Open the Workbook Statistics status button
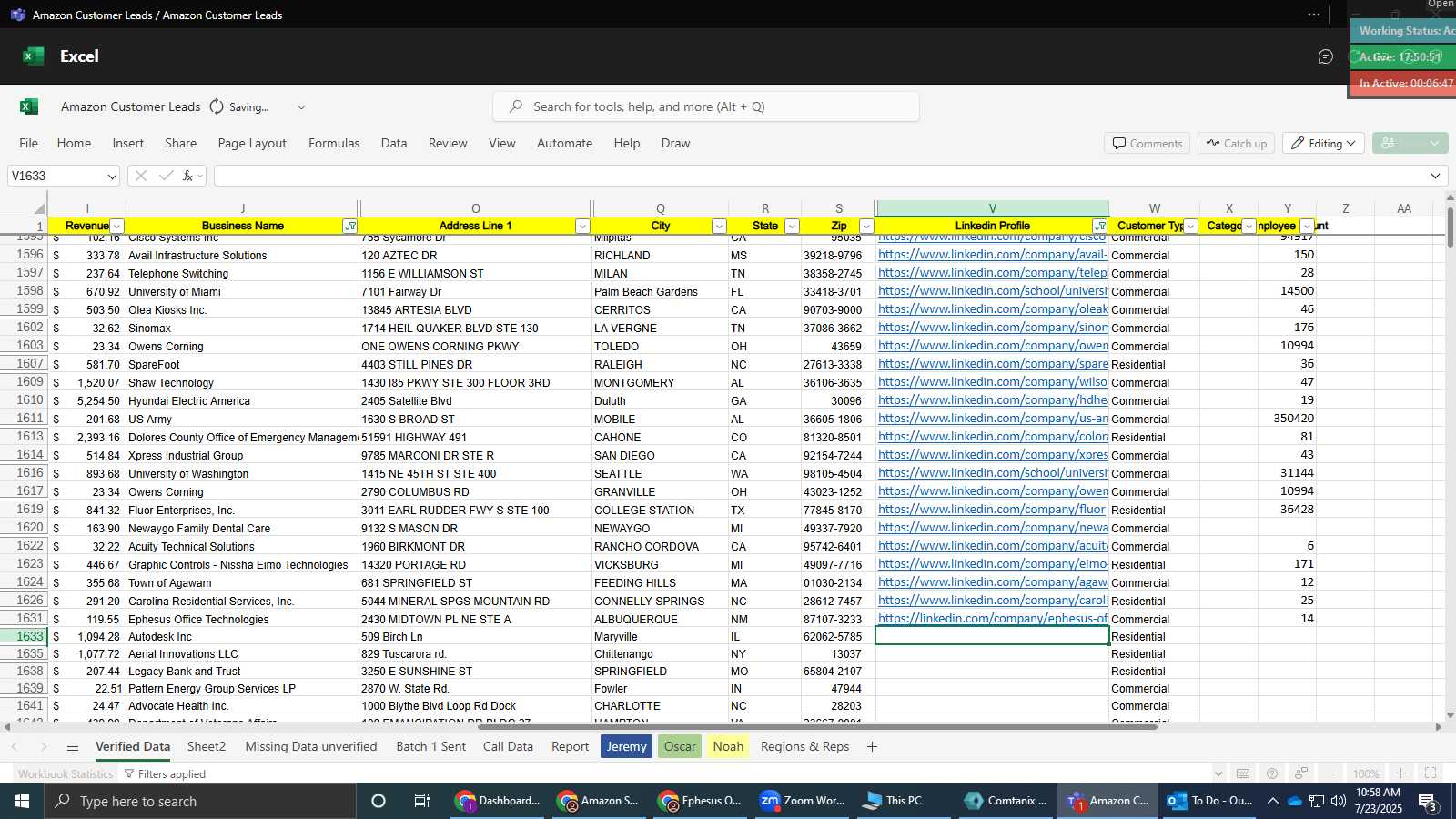Viewport: 1456px width, 819px height. tap(66, 773)
